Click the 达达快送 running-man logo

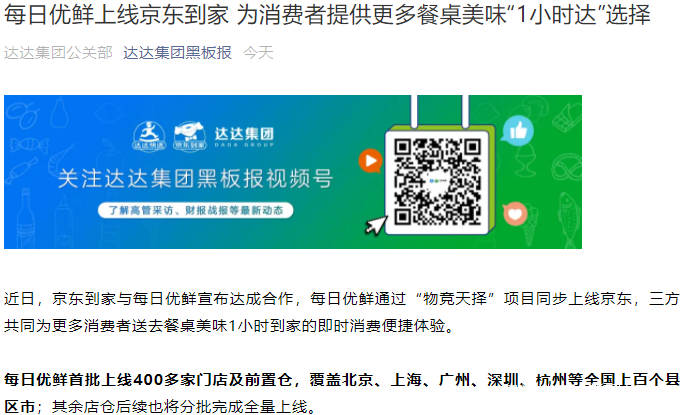click(149, 136)
